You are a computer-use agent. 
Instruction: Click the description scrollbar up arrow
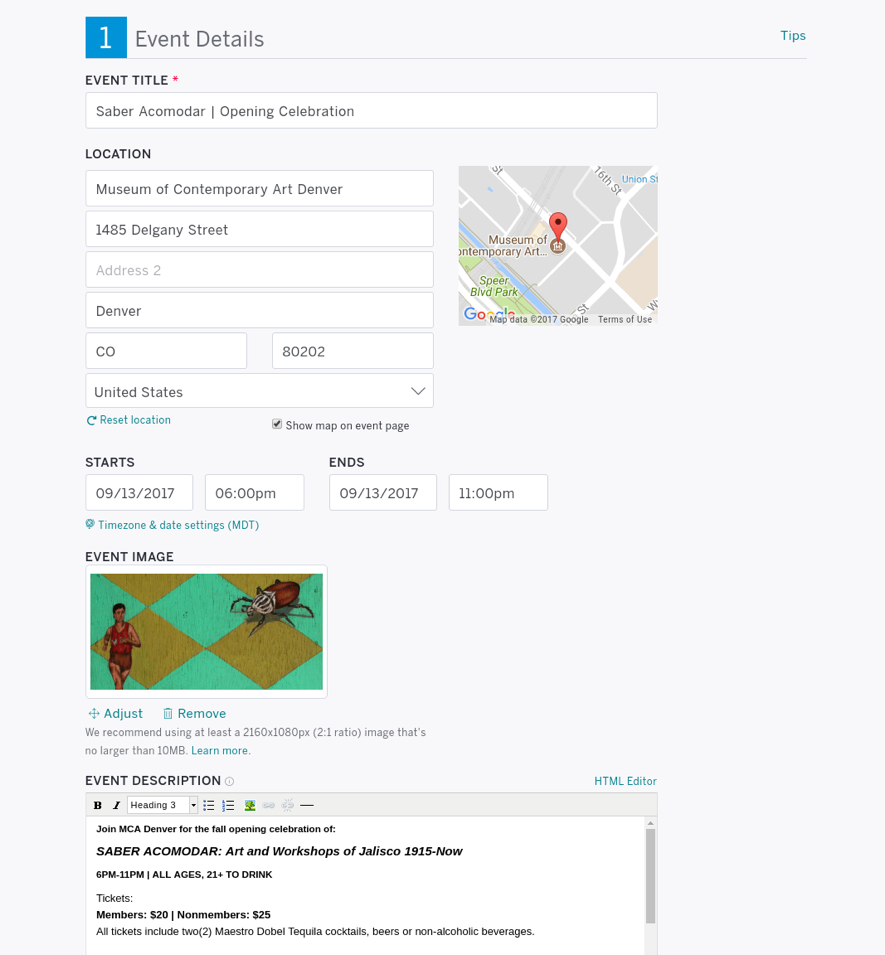click(x=651, y=823)
